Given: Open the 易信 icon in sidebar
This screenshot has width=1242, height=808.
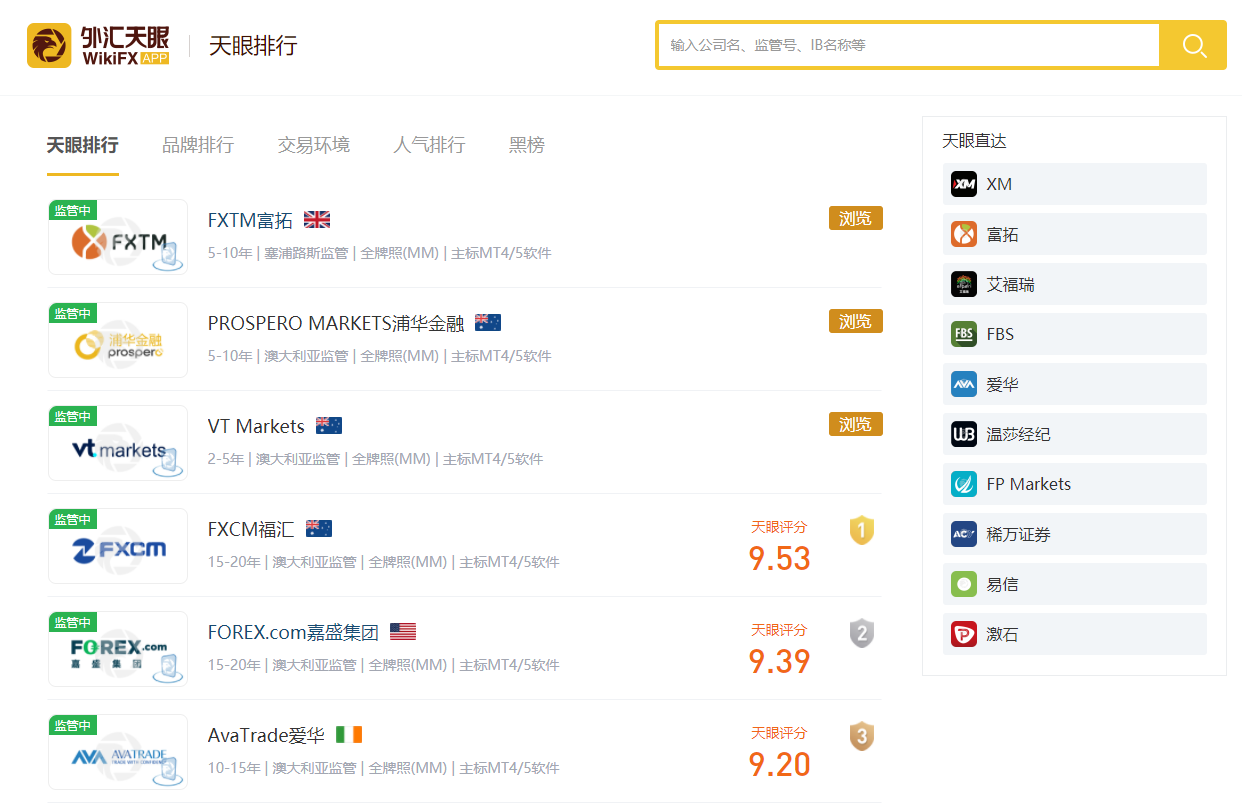Looking at the screenshot, I should 964,584.
